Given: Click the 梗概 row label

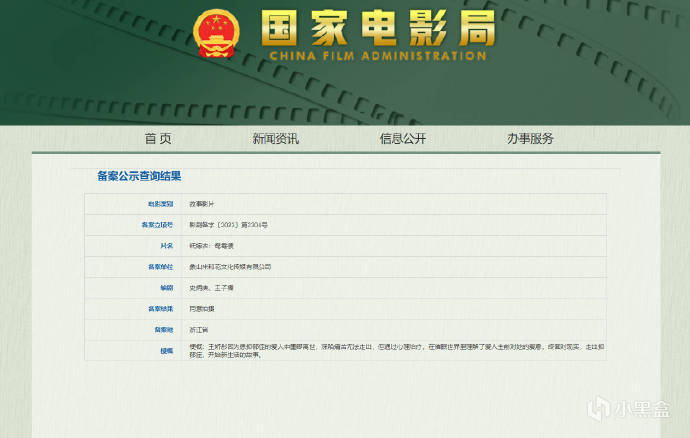Looking at the screenshot, I should [167, 351].
